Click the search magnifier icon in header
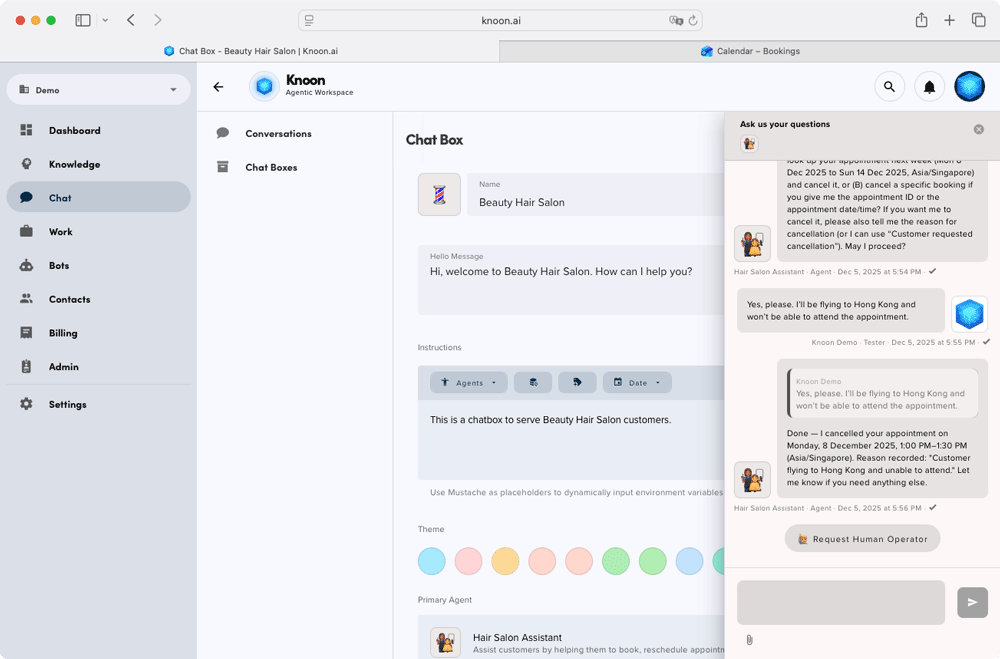Image resolution: width=1000 pixels, height=659 pixels. pyautogui.click(x=889, y=87)
